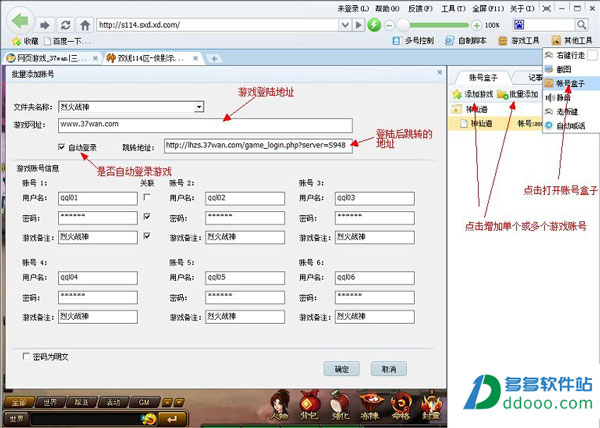Click chat panel down arrow button
The height and width of the screenshot is (428, 600).
179,402
